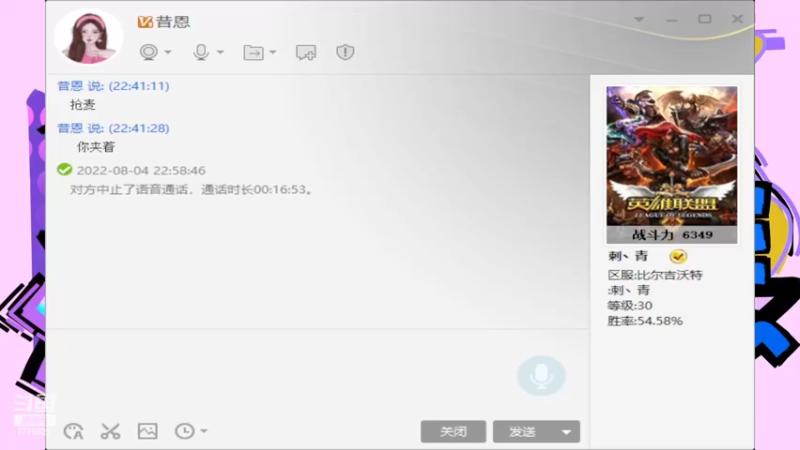800x450 pixels.
Task: Open the window menu triangle in title bar
Action: point(639,19)
